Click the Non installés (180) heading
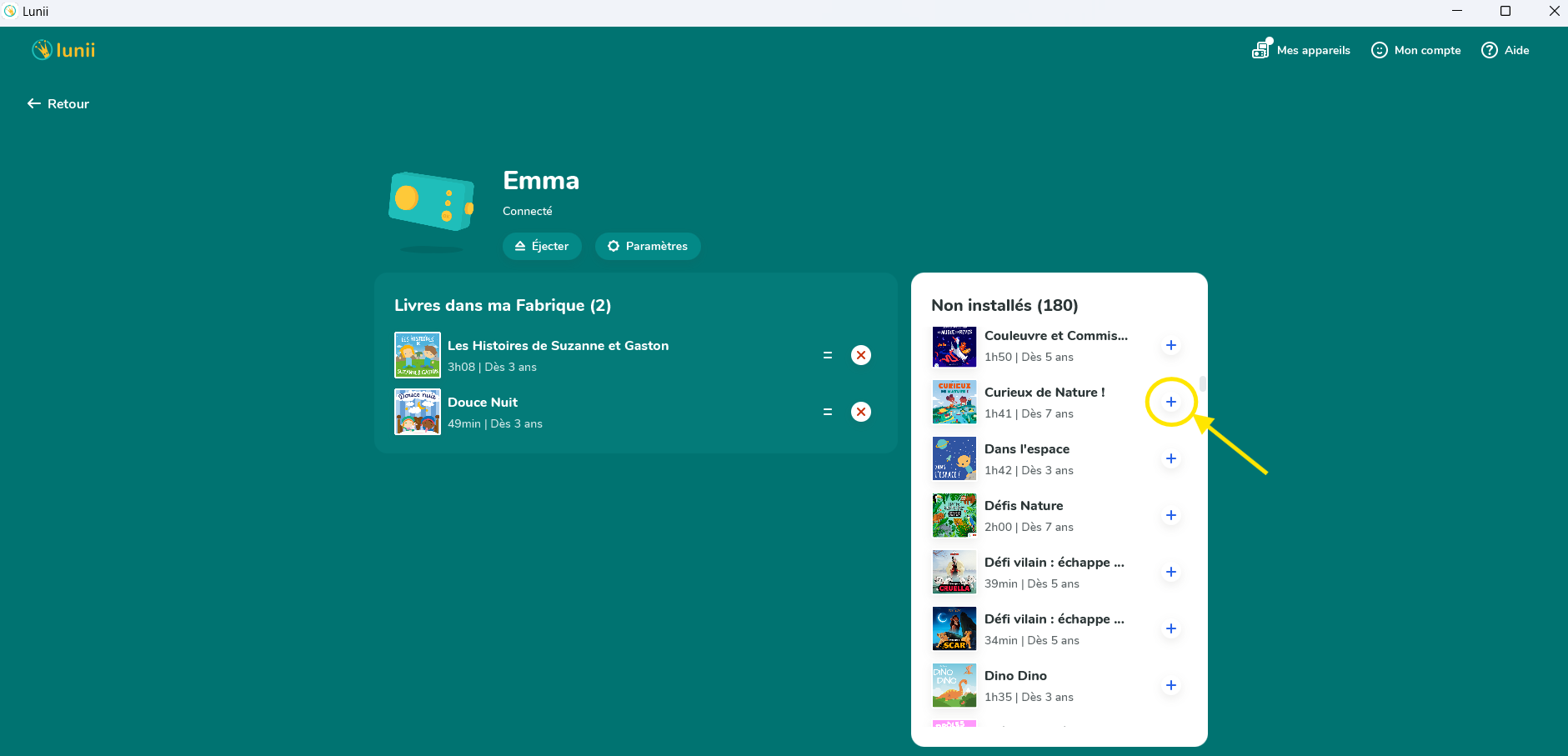 pos(1004,305)
